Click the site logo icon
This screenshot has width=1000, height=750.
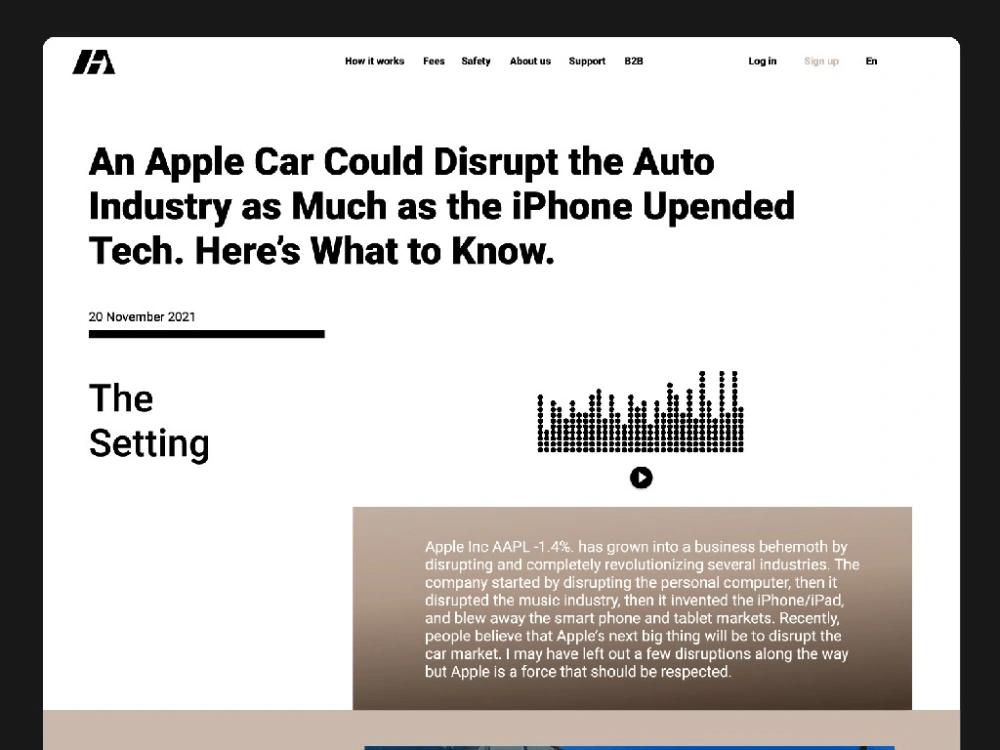coord(94,62)
